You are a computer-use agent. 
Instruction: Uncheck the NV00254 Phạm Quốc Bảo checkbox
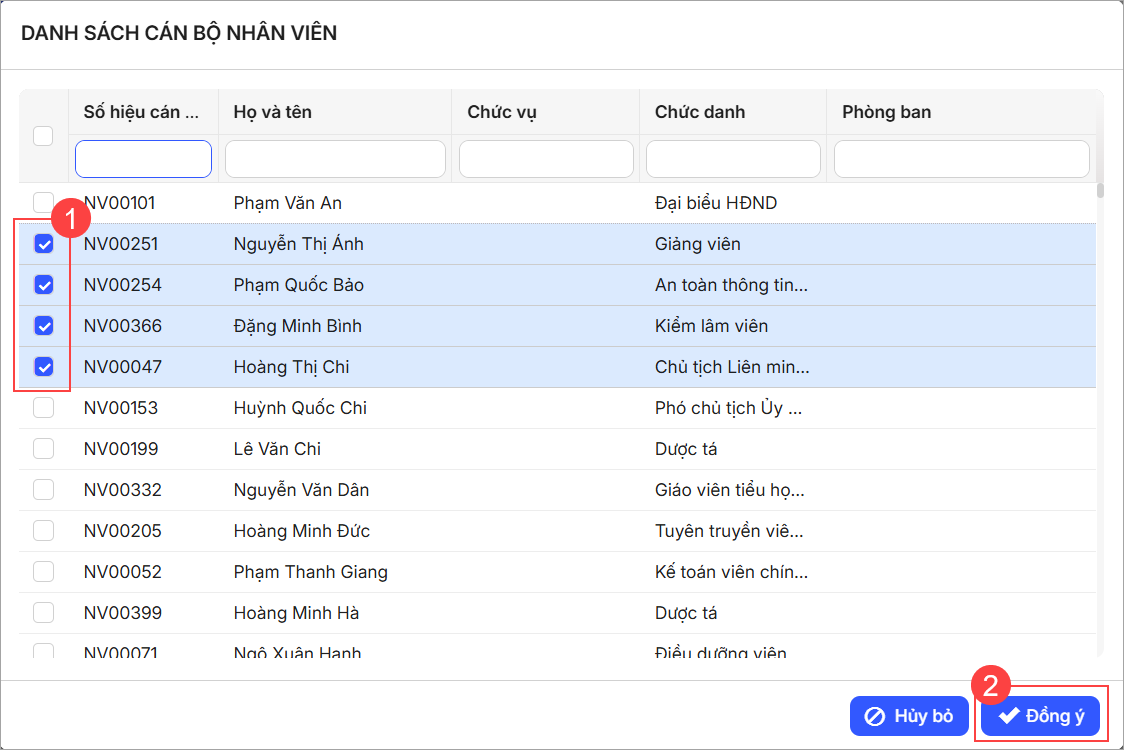(44, 285)
